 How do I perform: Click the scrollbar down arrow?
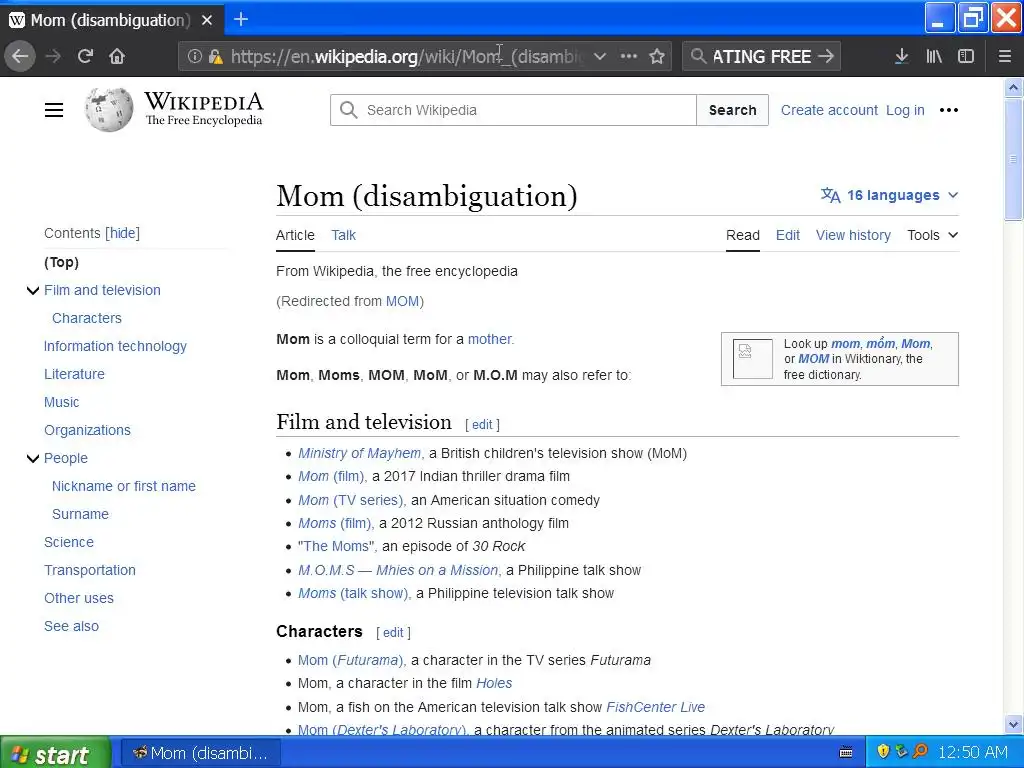tap(1014, 724)
